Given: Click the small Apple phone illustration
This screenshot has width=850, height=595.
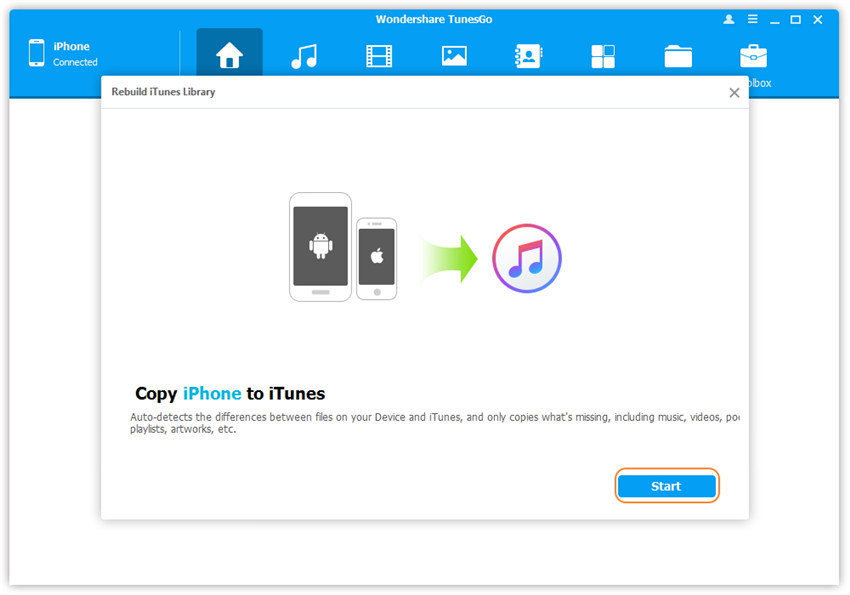Looking at the screenshot, I should 377,257.
